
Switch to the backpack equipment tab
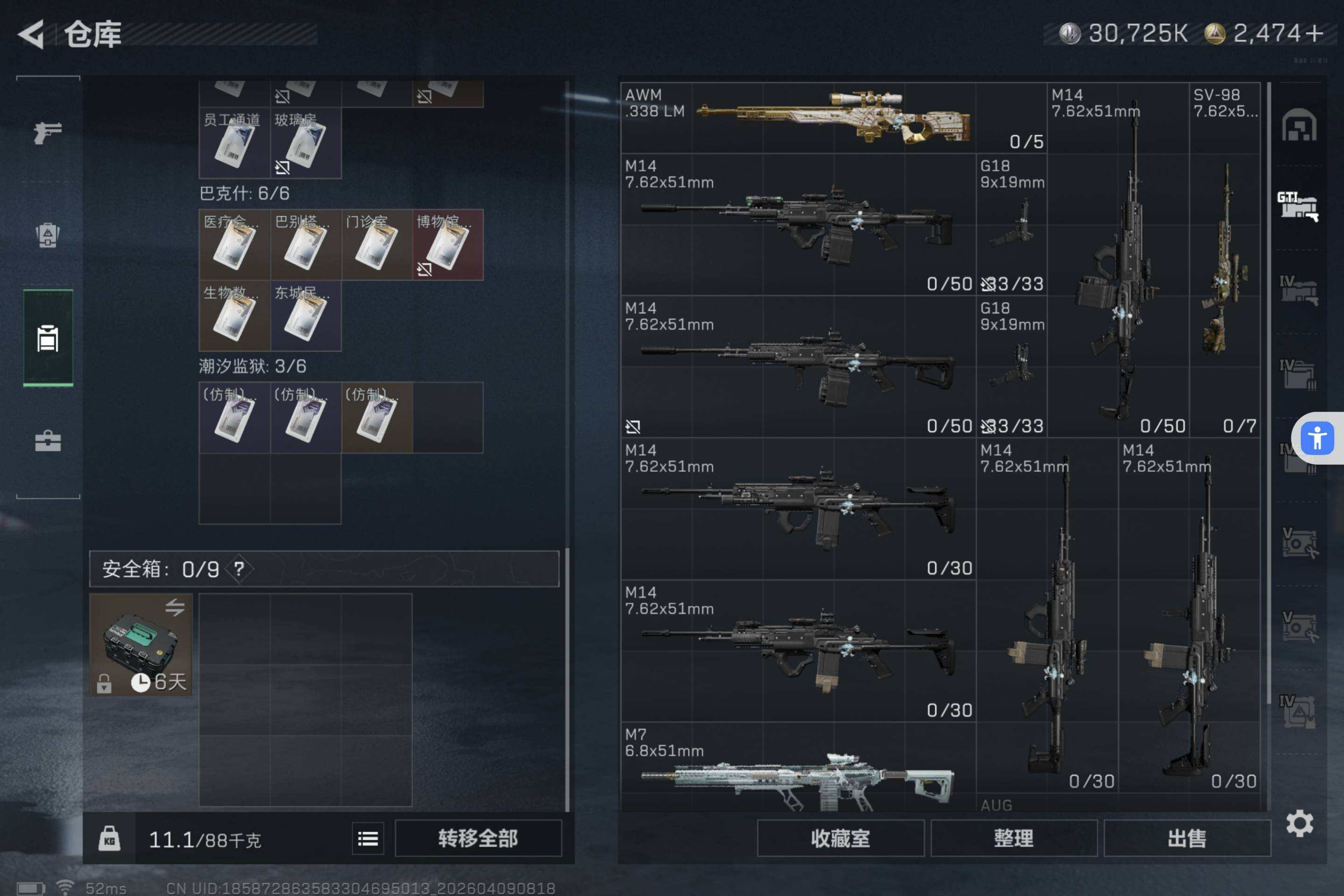click(x=48, y=234)
